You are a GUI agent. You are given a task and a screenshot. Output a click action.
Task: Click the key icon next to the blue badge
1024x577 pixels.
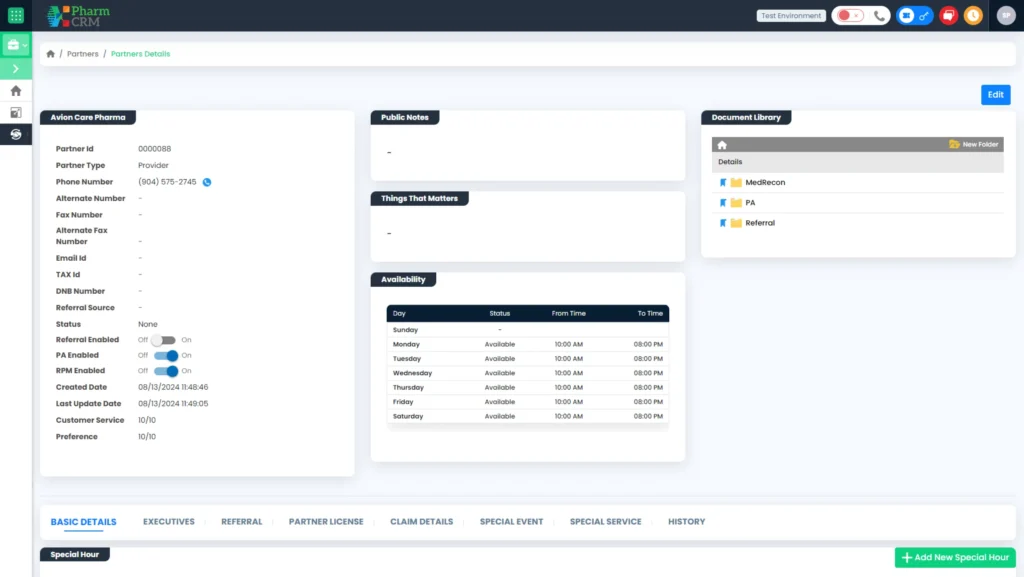[923, 15]
